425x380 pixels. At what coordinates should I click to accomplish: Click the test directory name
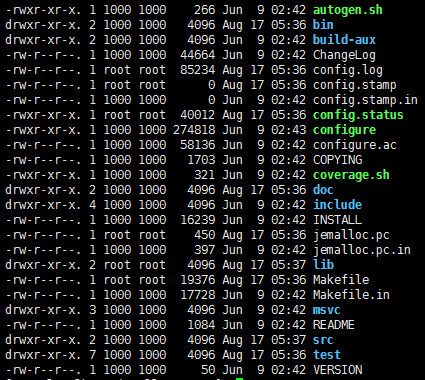click(x=326, y=355)
